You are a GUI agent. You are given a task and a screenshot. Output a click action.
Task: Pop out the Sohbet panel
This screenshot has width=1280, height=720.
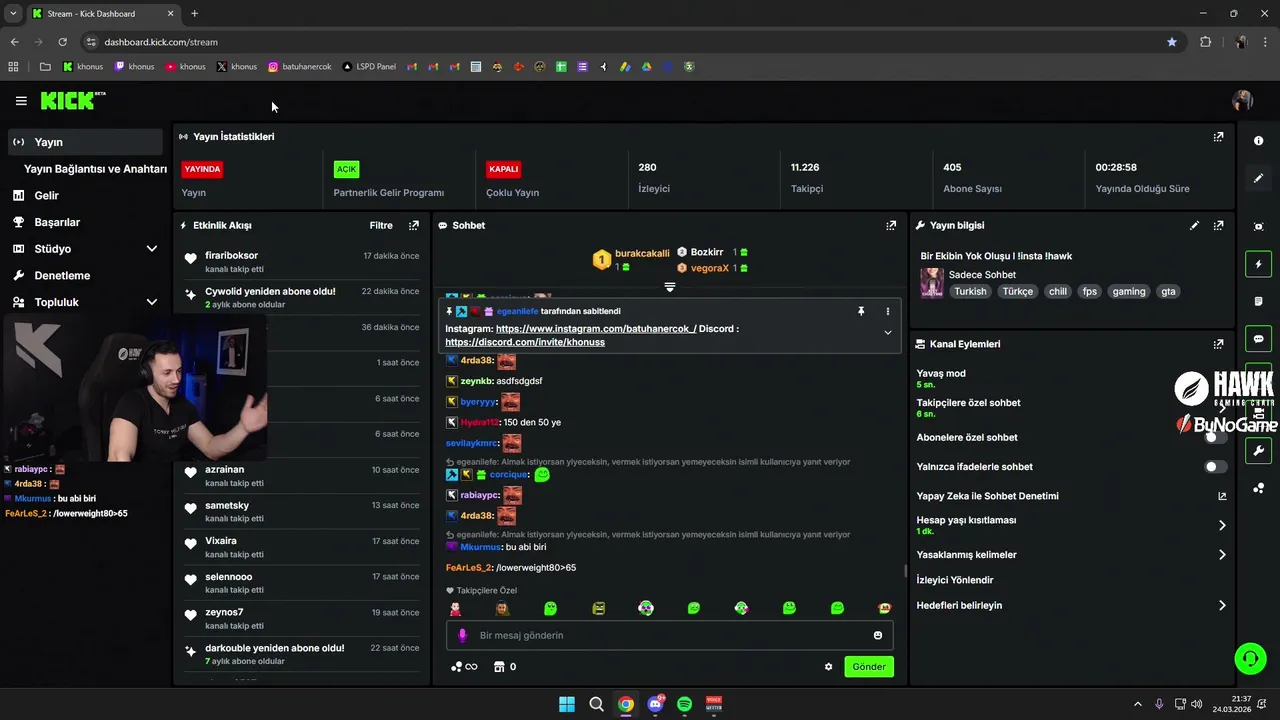point(891,226)
